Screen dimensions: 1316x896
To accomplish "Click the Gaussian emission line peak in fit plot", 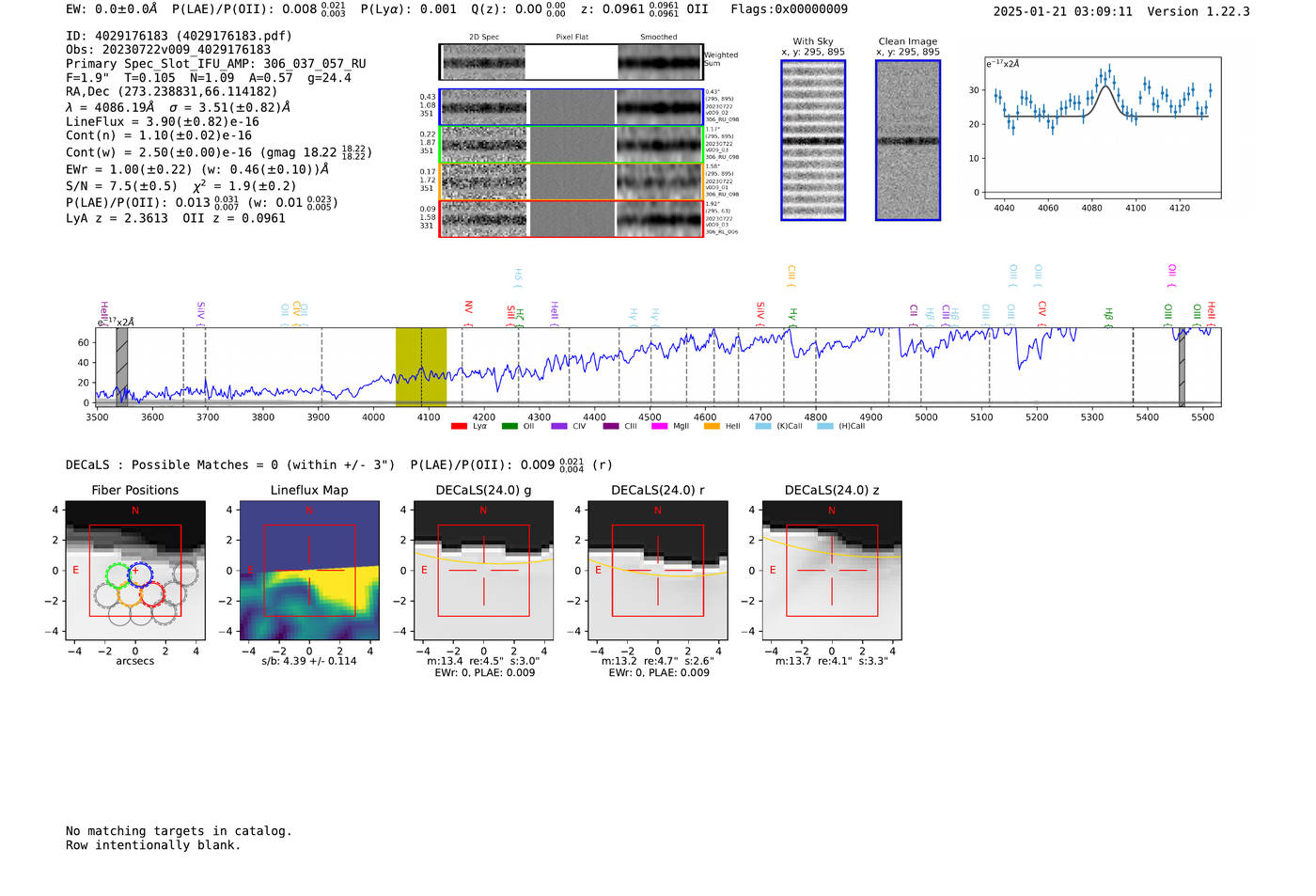I will 1107,87.
